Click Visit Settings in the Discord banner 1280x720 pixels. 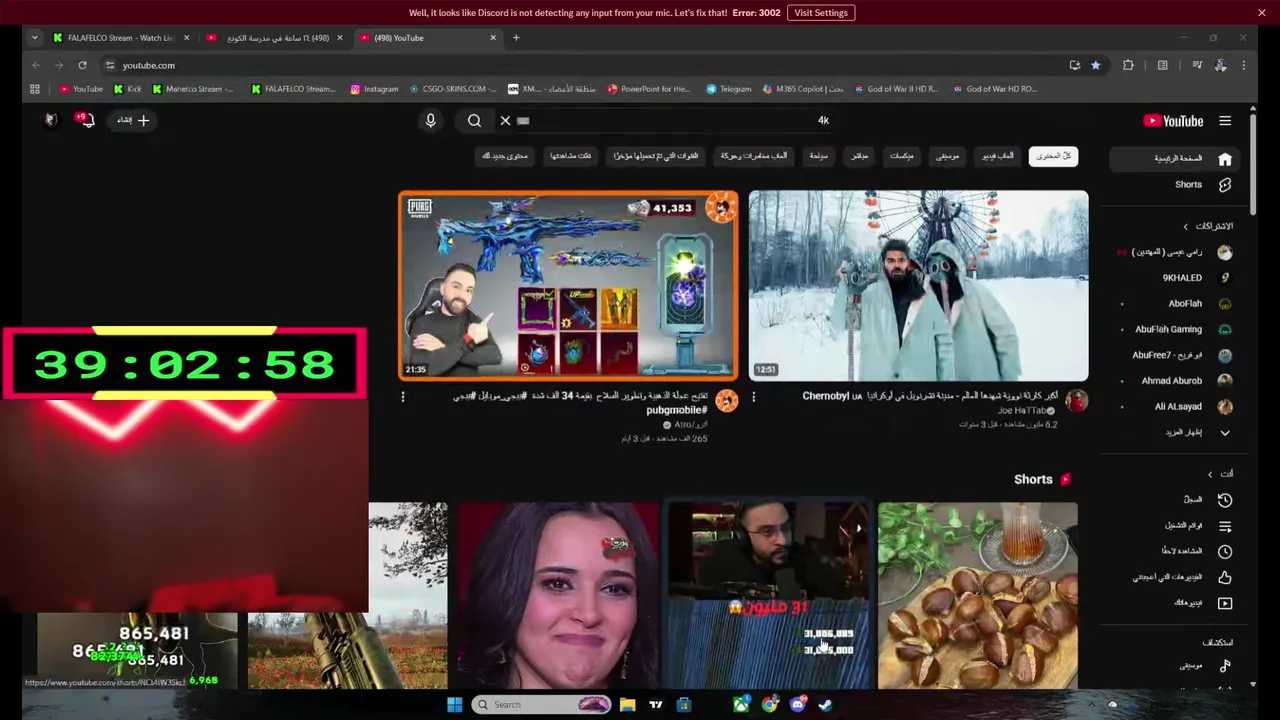click(x=821, y=13)
